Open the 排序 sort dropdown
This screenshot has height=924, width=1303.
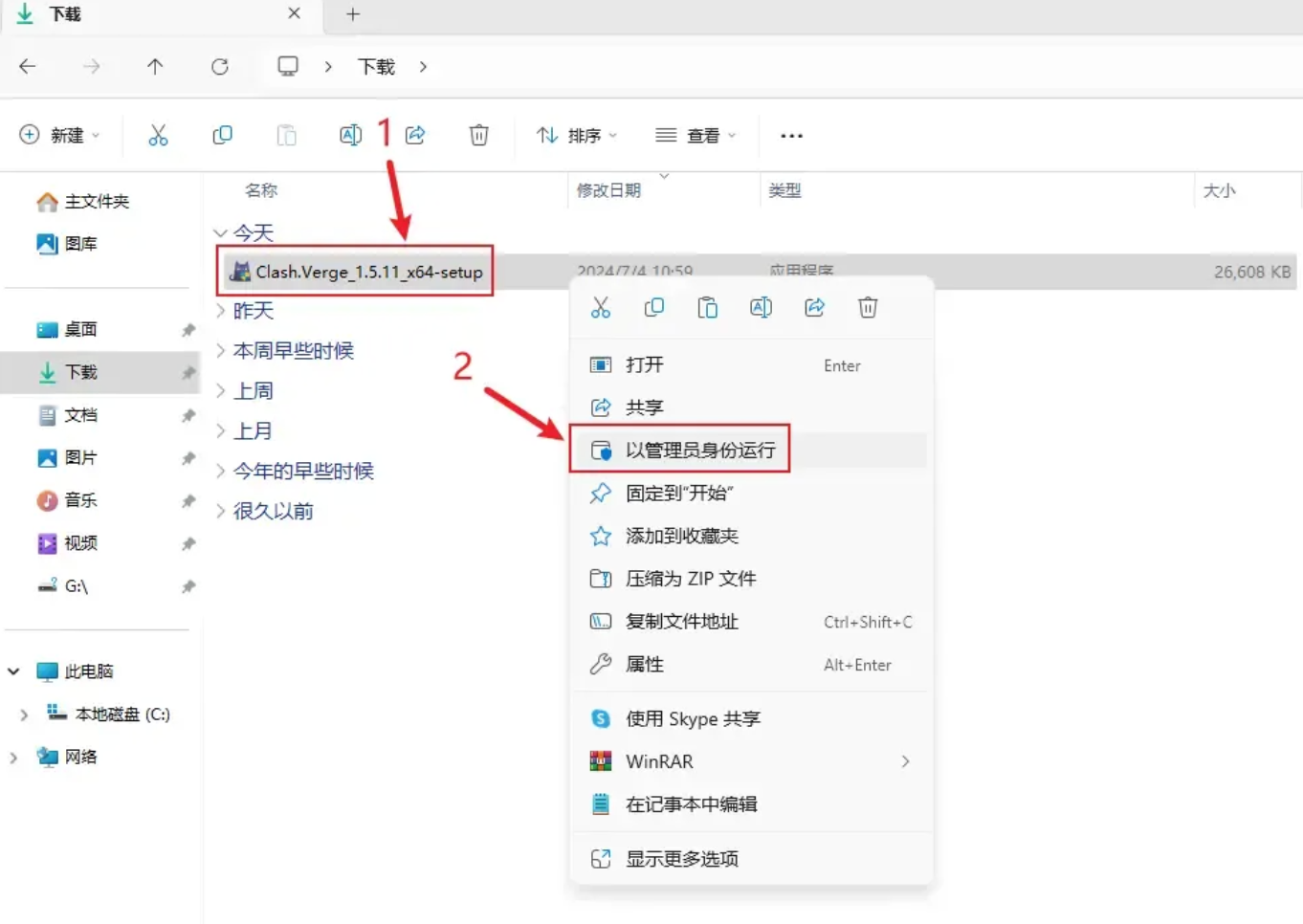click(576, 136)
